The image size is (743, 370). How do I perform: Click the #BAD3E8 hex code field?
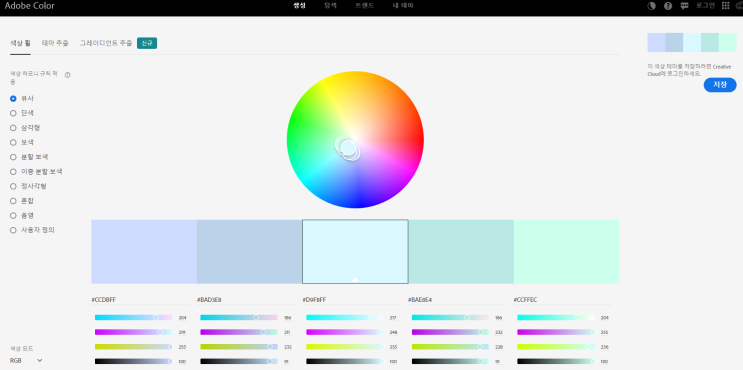[x=246, y=300]
